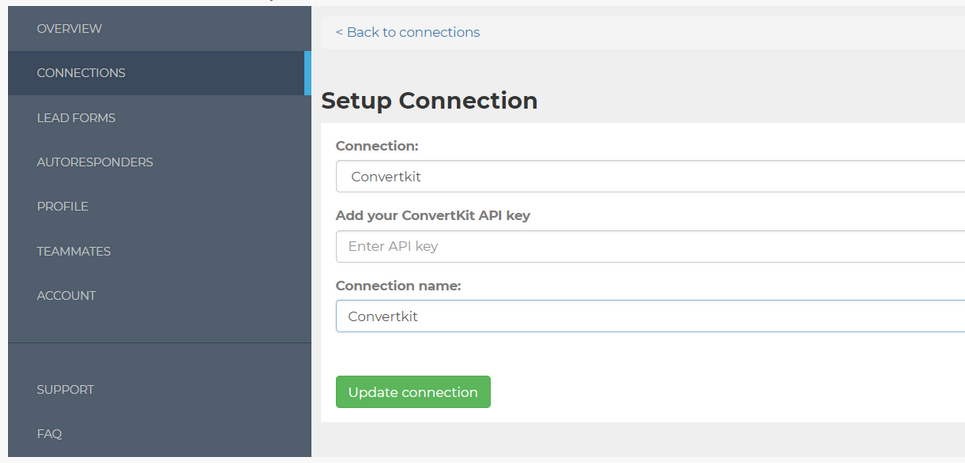965x463 pixels.
Task: Click the blue active indicator beside Connections
Action: coord(308,73)
